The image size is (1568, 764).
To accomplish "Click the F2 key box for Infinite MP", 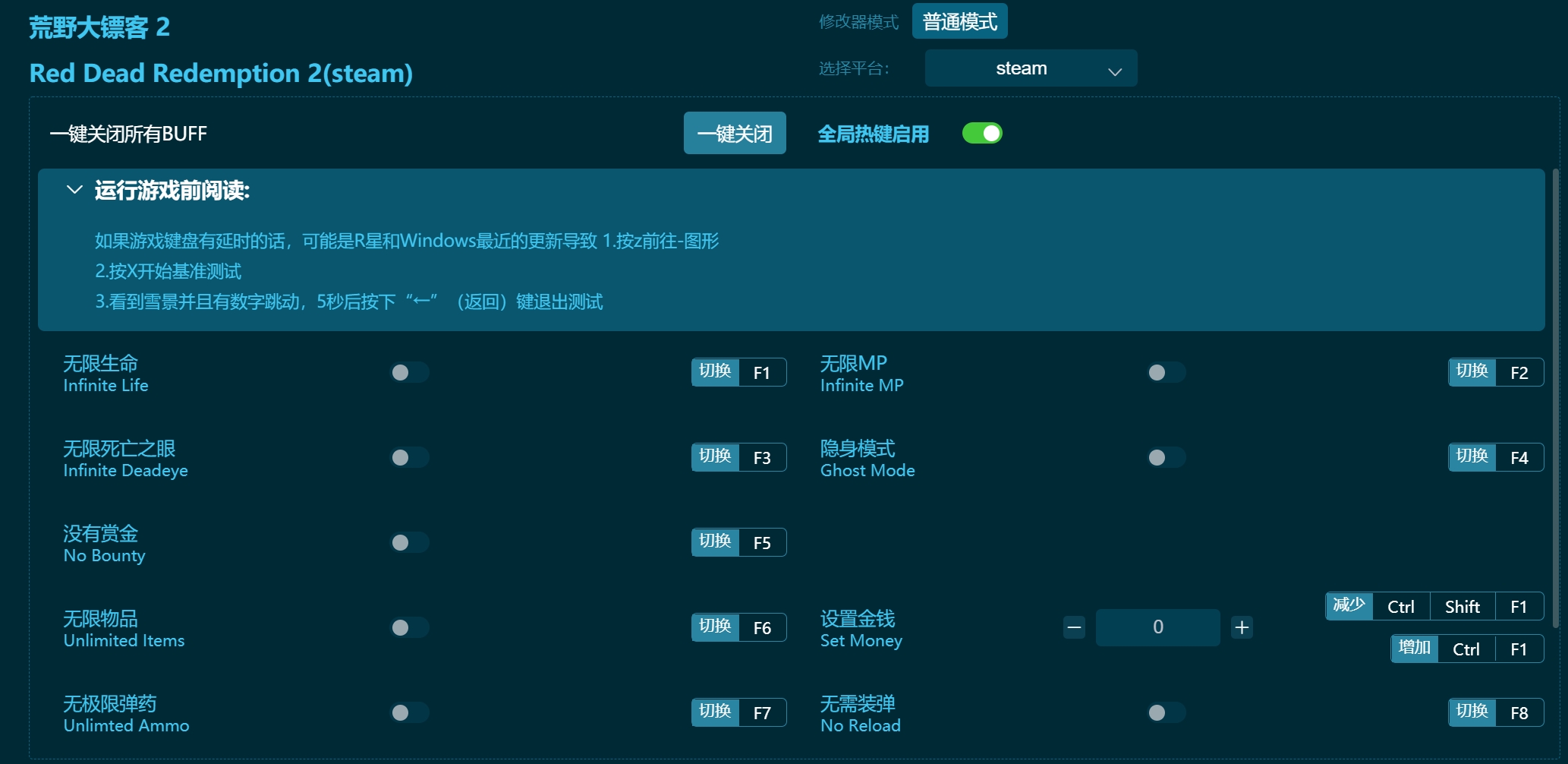I will (1519, 373).
